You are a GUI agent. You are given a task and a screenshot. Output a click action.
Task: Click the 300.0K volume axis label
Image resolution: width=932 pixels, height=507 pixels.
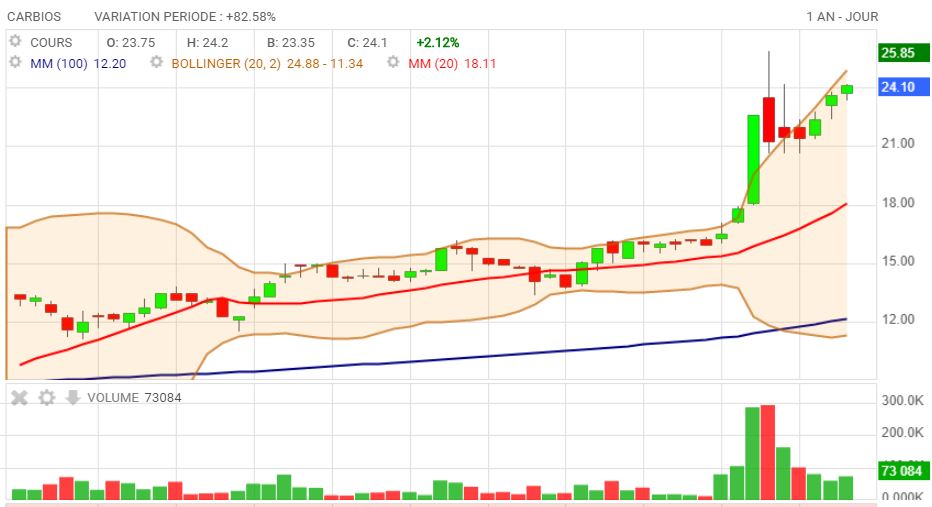coord(902,401)
